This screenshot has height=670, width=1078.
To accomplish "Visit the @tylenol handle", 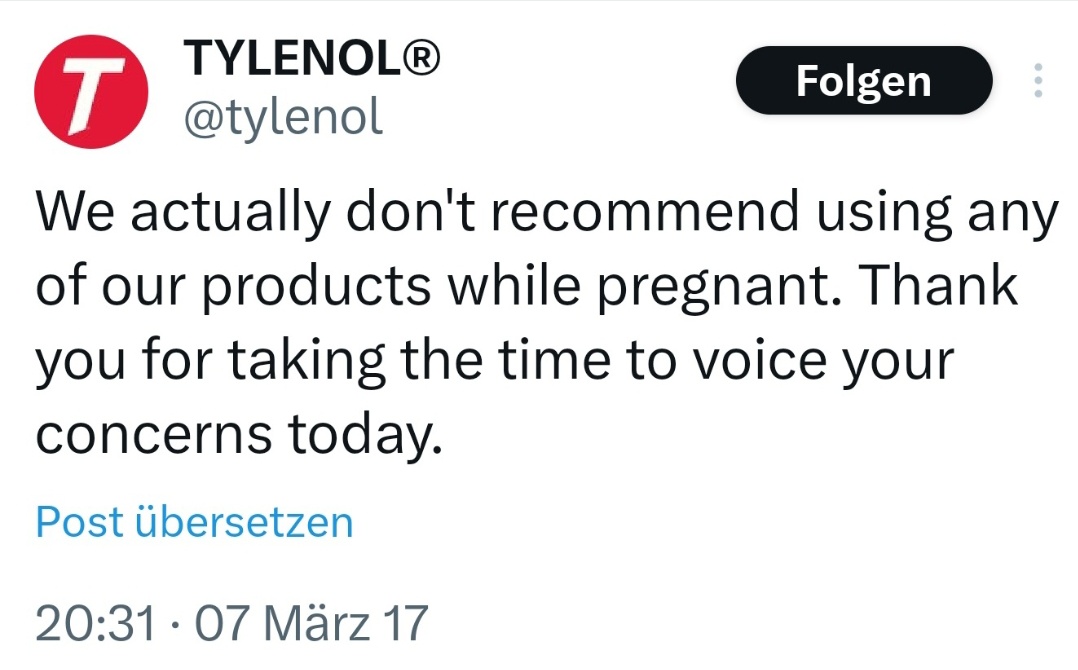I will (283, 118).
